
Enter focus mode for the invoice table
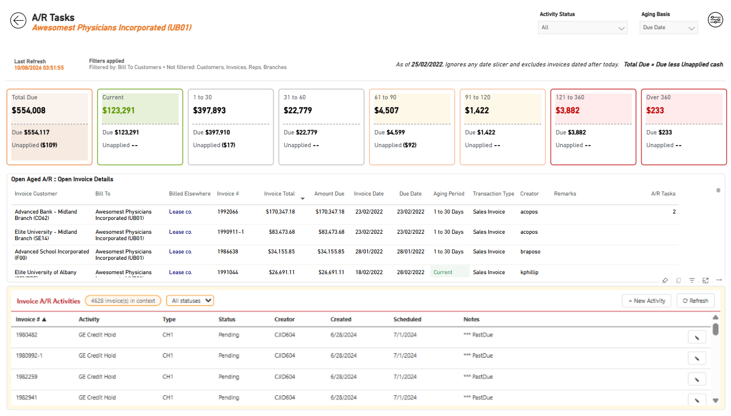tap(706, 280)
